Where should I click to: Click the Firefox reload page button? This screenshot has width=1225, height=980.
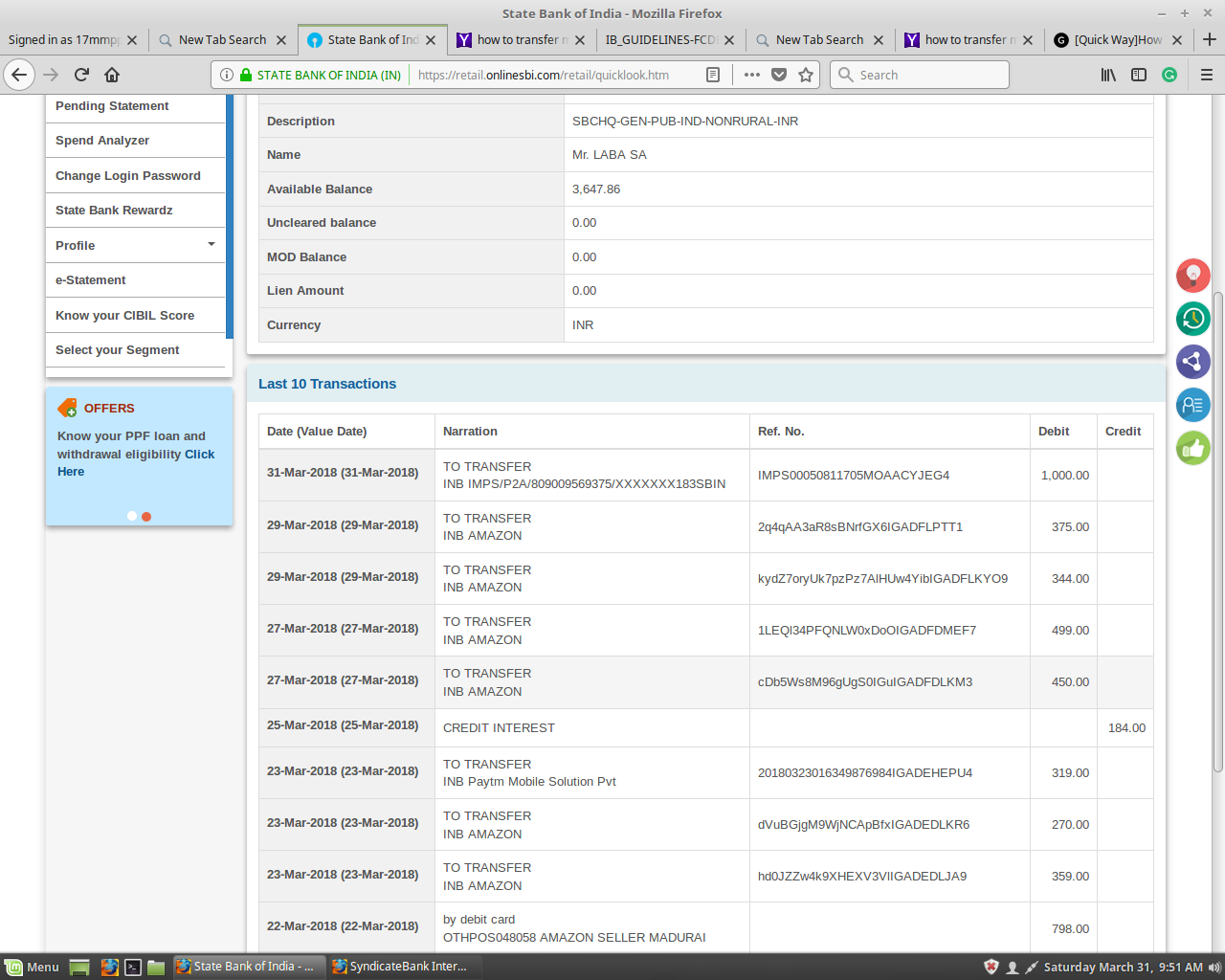click(81, 75)
